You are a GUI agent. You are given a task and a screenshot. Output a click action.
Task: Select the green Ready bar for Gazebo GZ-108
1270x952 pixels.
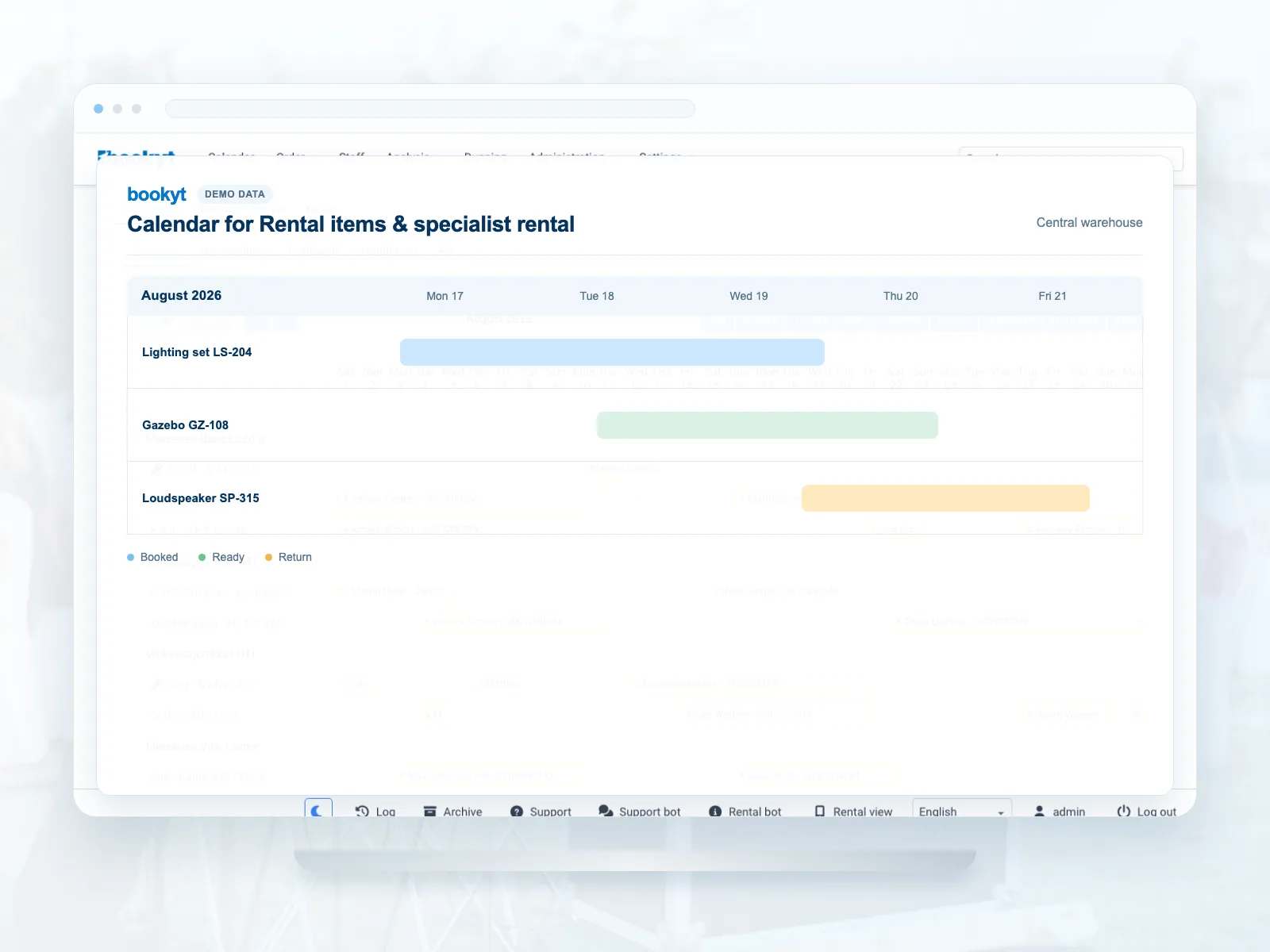[x=768, y=425]
